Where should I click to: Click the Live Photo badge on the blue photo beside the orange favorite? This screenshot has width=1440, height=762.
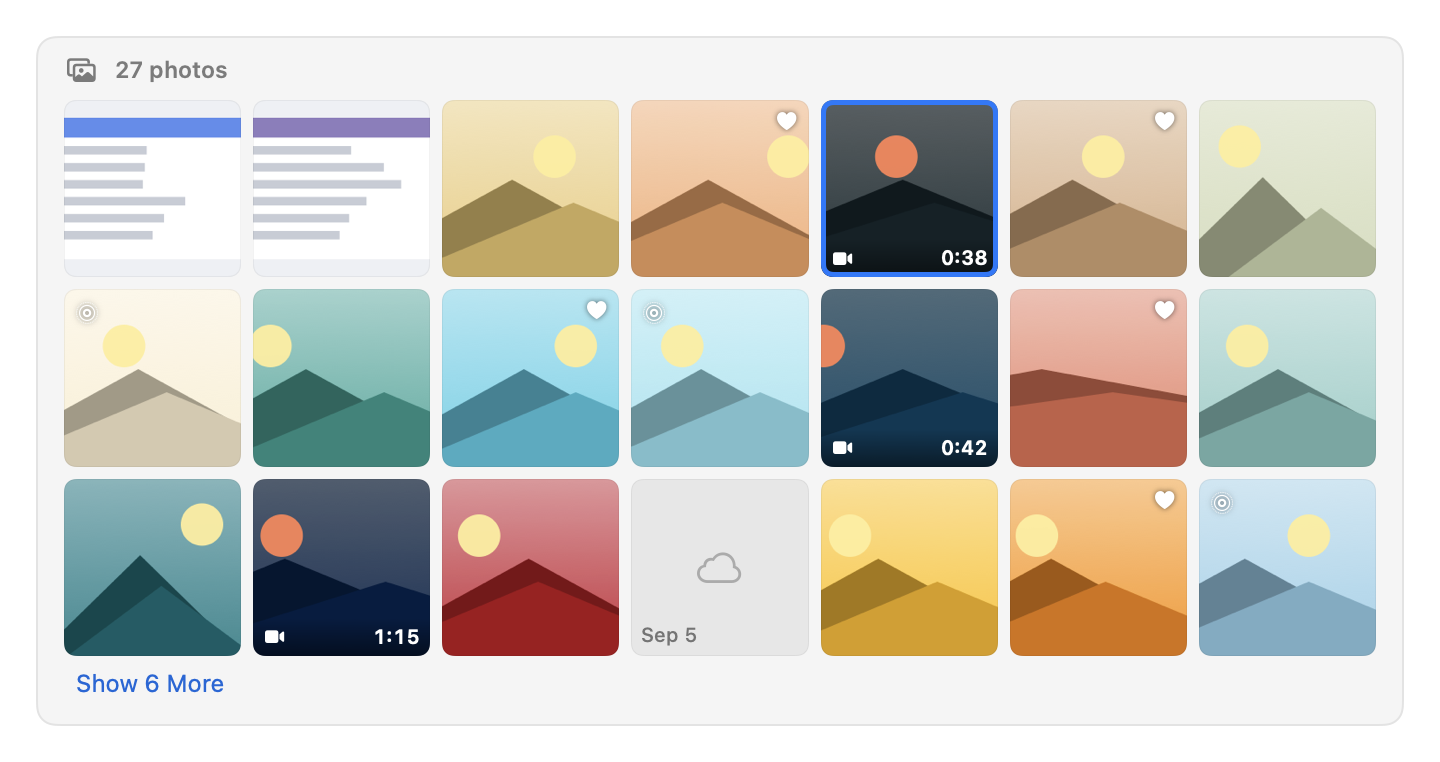point(1222,503)
